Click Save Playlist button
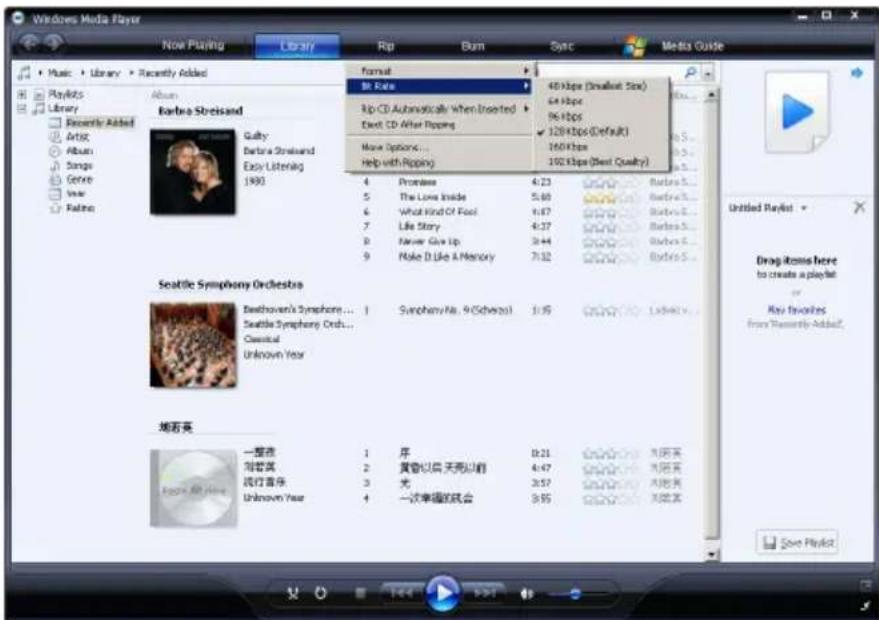This screenshot has height=620, width=879. pyautogui.click(x=797, y=542)
